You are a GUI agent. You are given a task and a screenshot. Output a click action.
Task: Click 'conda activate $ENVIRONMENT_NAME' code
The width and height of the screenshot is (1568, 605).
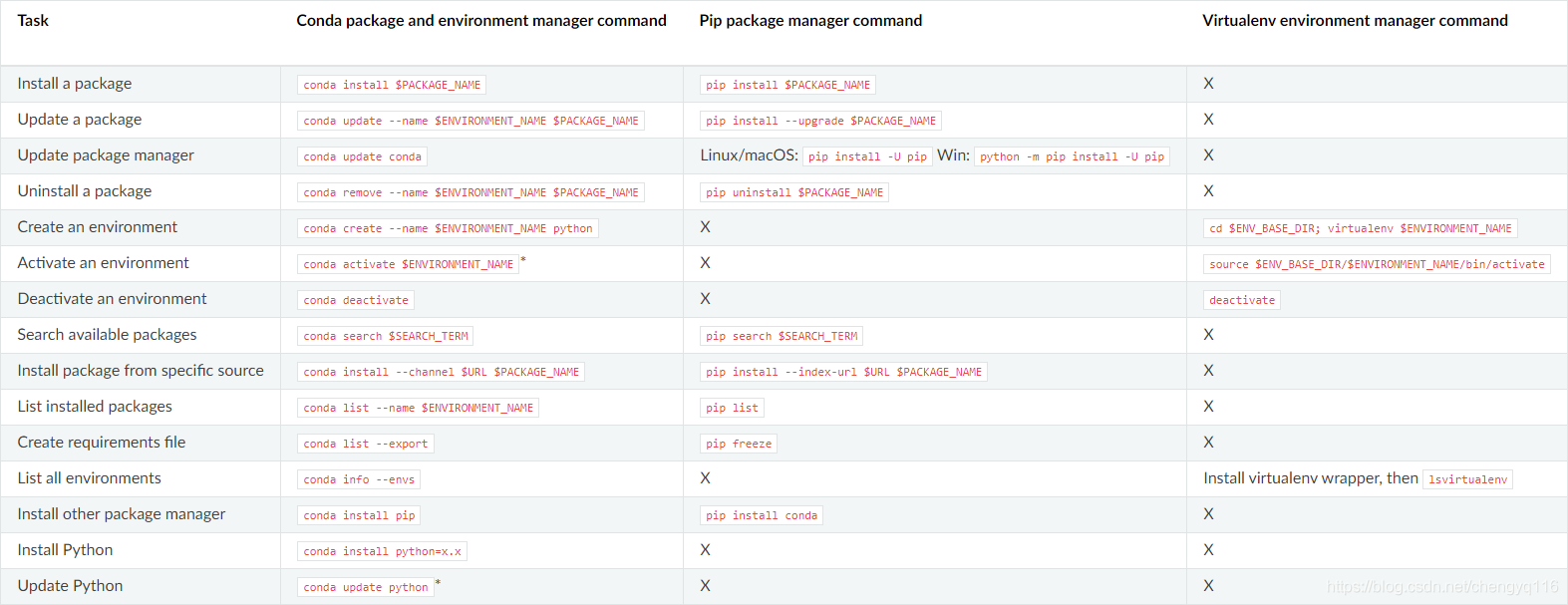click(x=409, y=264)
